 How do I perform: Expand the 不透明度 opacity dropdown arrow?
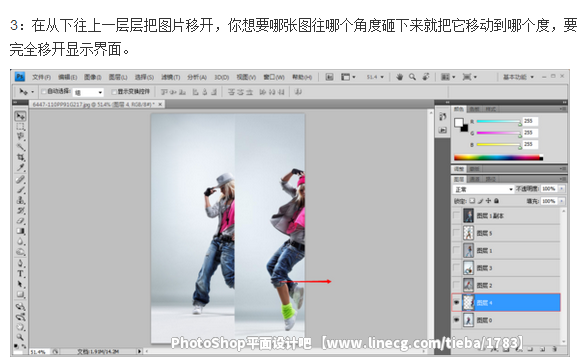(561, 189)
